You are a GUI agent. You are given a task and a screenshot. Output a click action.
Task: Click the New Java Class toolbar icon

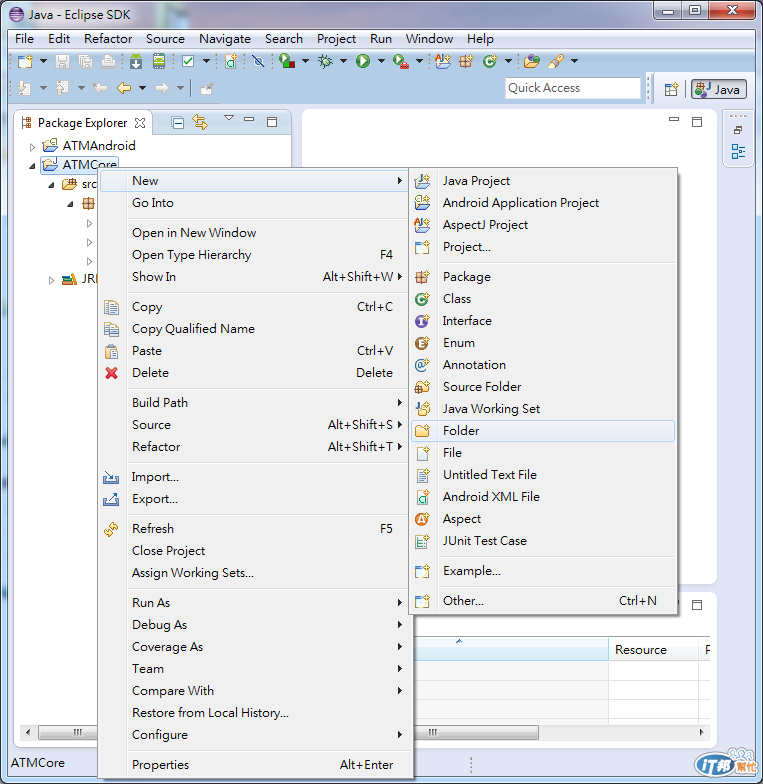490,61
